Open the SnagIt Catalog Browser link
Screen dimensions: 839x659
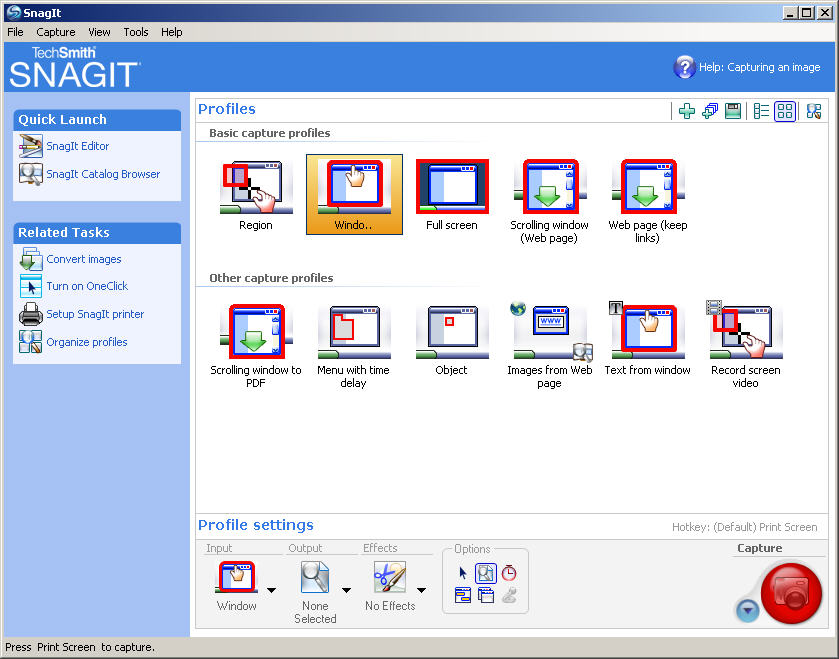pyautogui.click(x=103, y=174)
